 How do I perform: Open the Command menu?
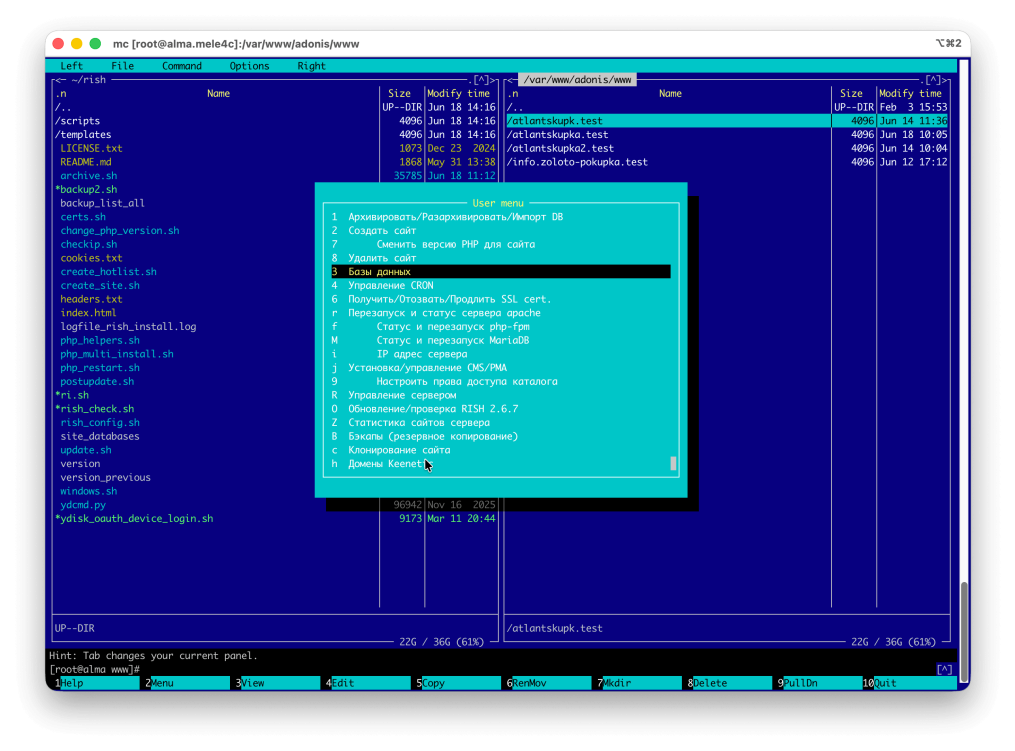point(182,66)
